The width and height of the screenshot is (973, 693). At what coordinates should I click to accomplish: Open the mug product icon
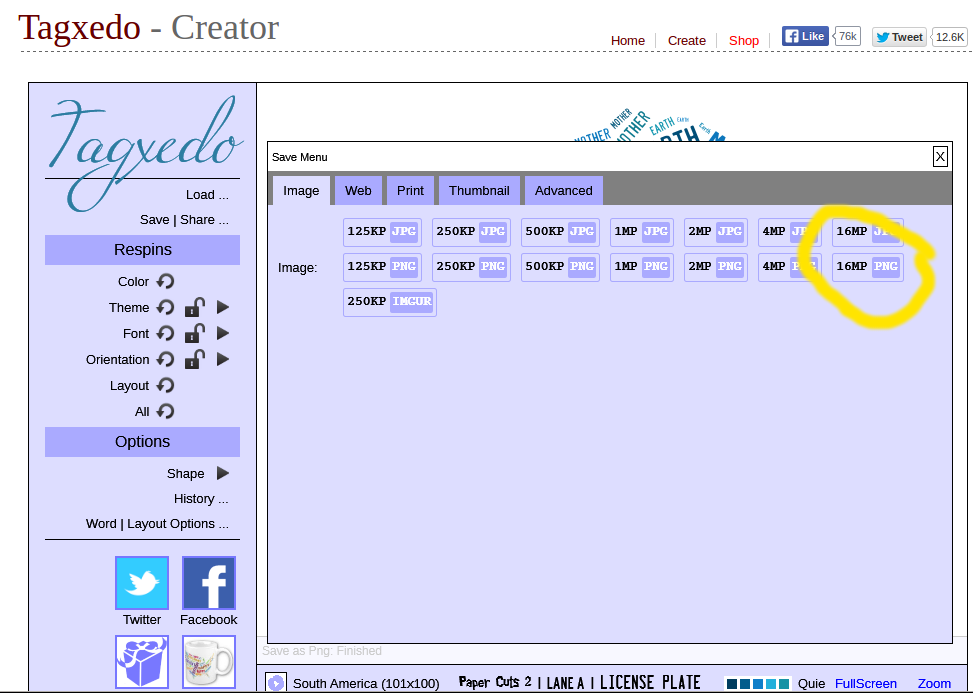(208, 662)
